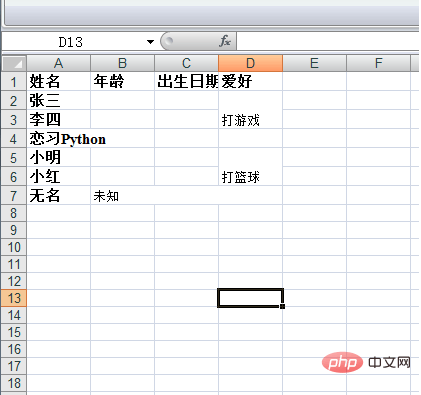Select row 7 header
The width and height of the screenshot is (421, 395).
click(14, 195)
